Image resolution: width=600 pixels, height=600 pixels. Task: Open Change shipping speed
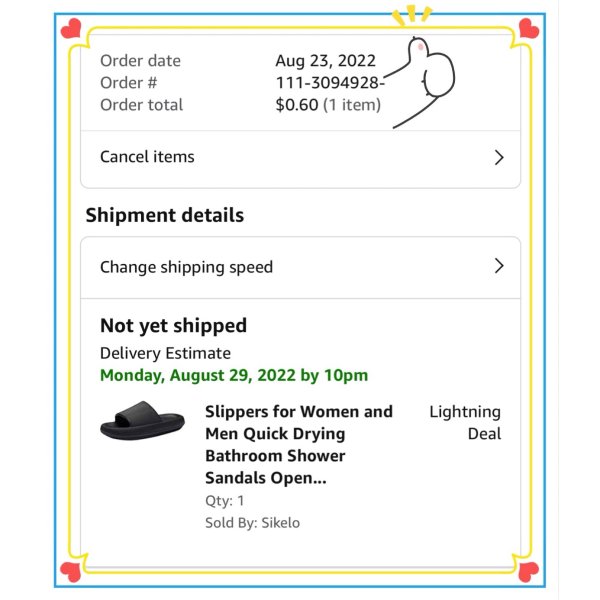(300, 267)
